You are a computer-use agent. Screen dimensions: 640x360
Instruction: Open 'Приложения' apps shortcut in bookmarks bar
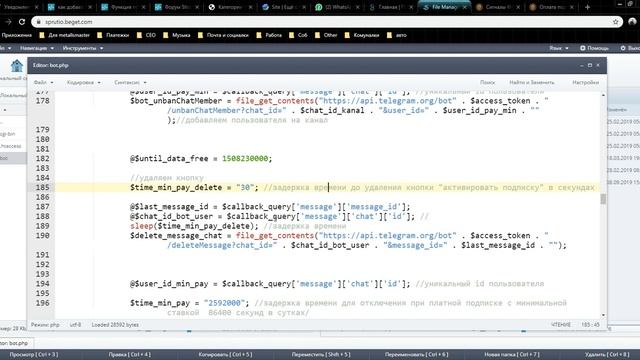pyautogui.click(x=16, y=35)
